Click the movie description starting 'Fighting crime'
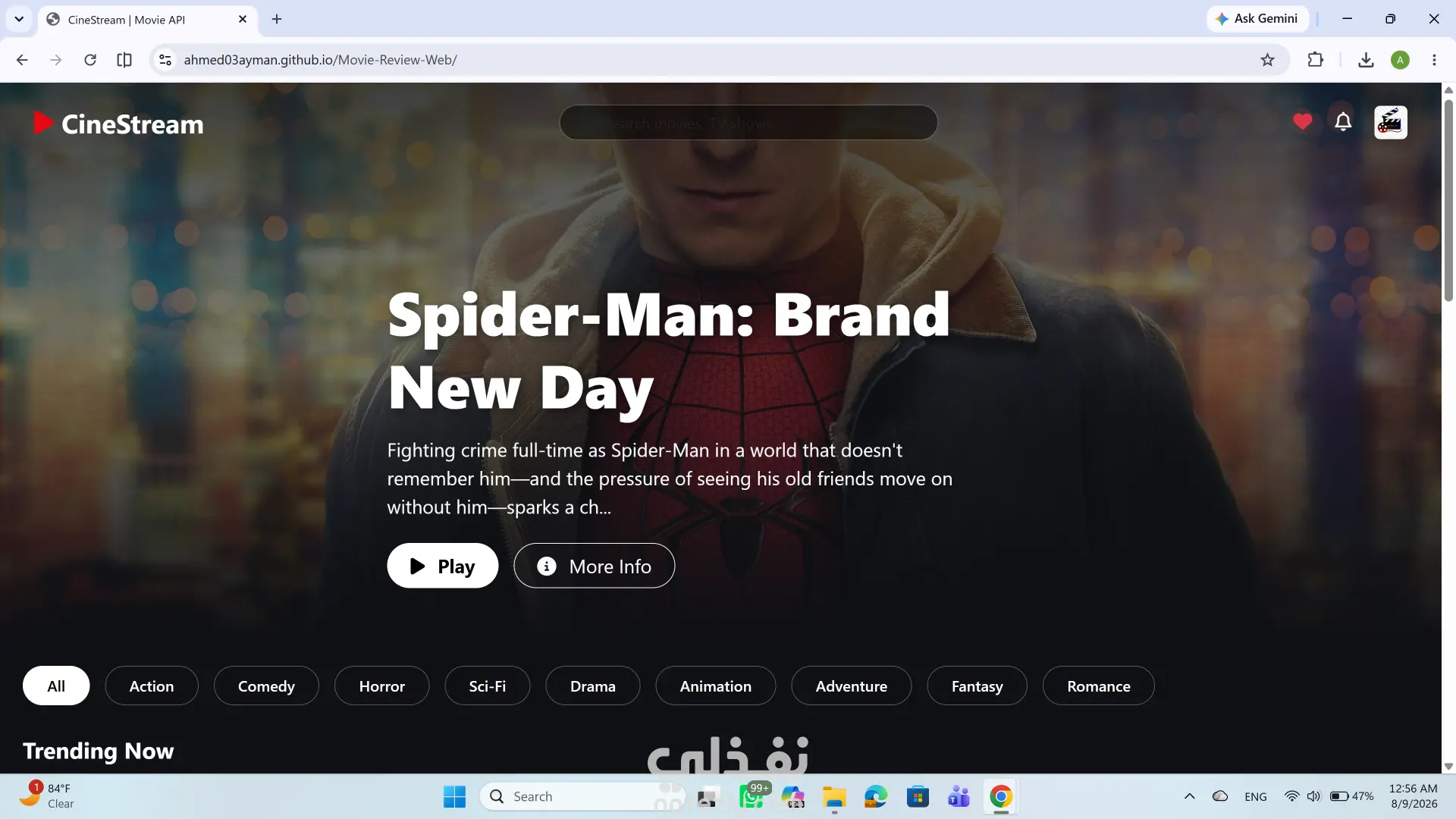 click(x=670, y=479)
